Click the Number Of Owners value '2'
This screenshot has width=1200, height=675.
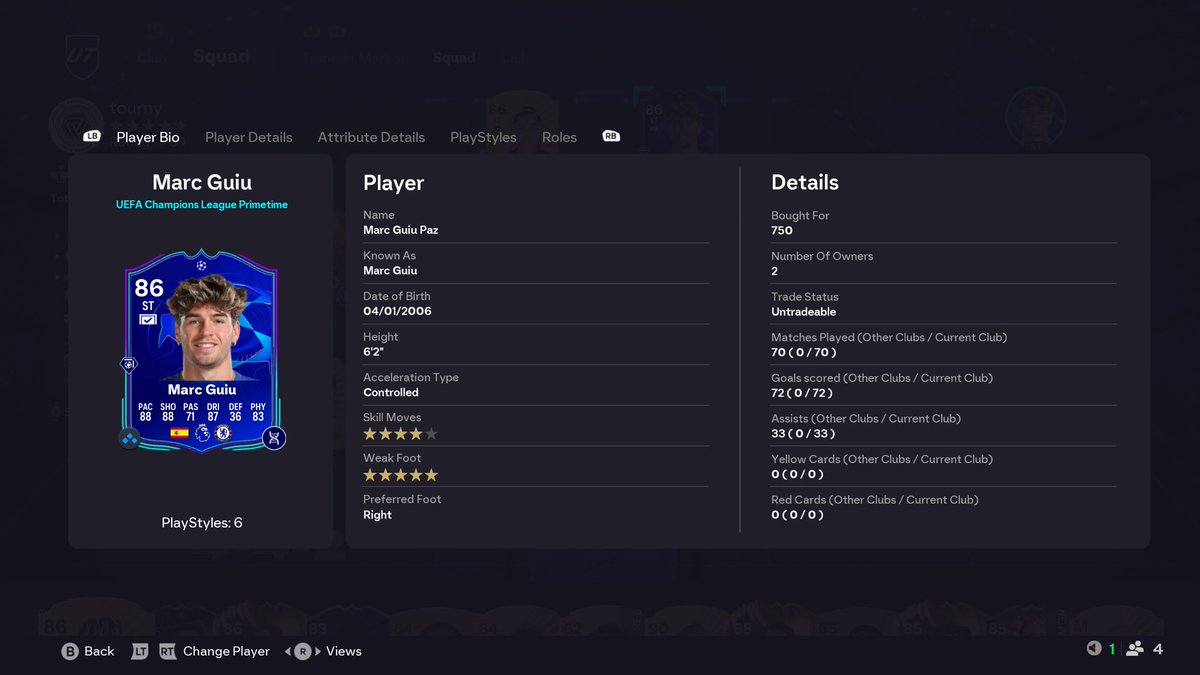(775, 271)
